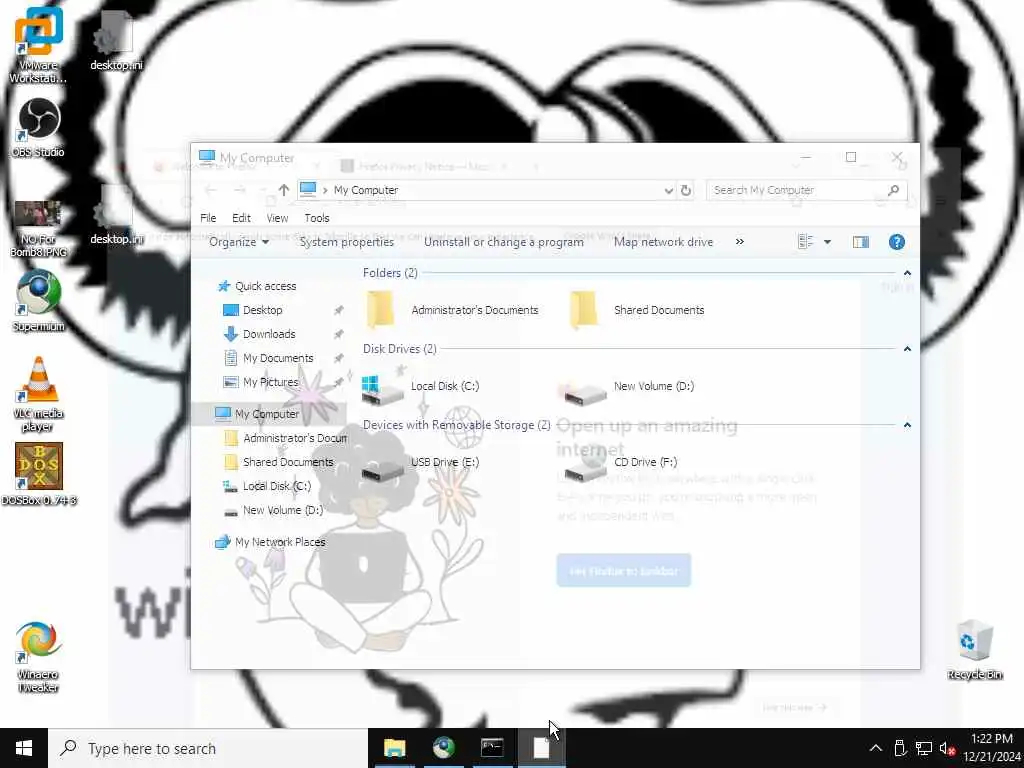
Task: Open VMware Workstation desktop shortcut
Action: coord(38,44)
